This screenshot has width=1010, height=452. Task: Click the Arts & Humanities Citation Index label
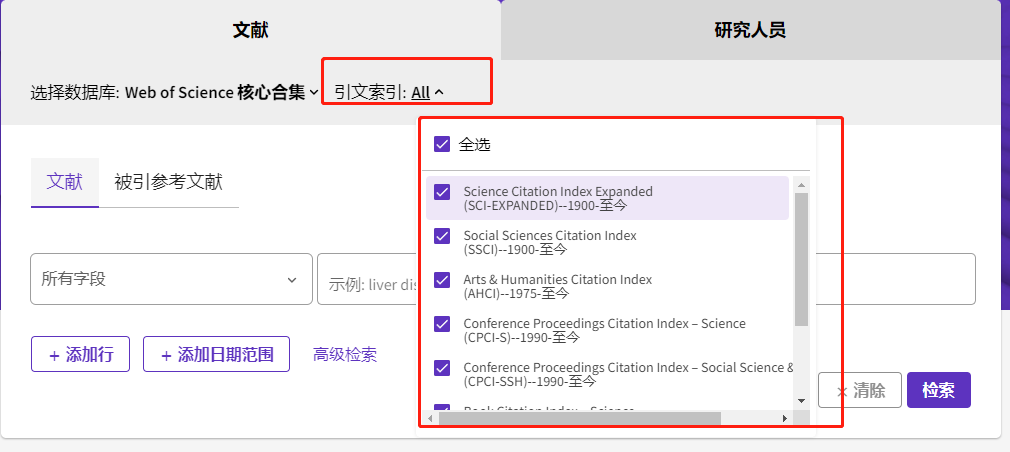click(x=558, y=287)
